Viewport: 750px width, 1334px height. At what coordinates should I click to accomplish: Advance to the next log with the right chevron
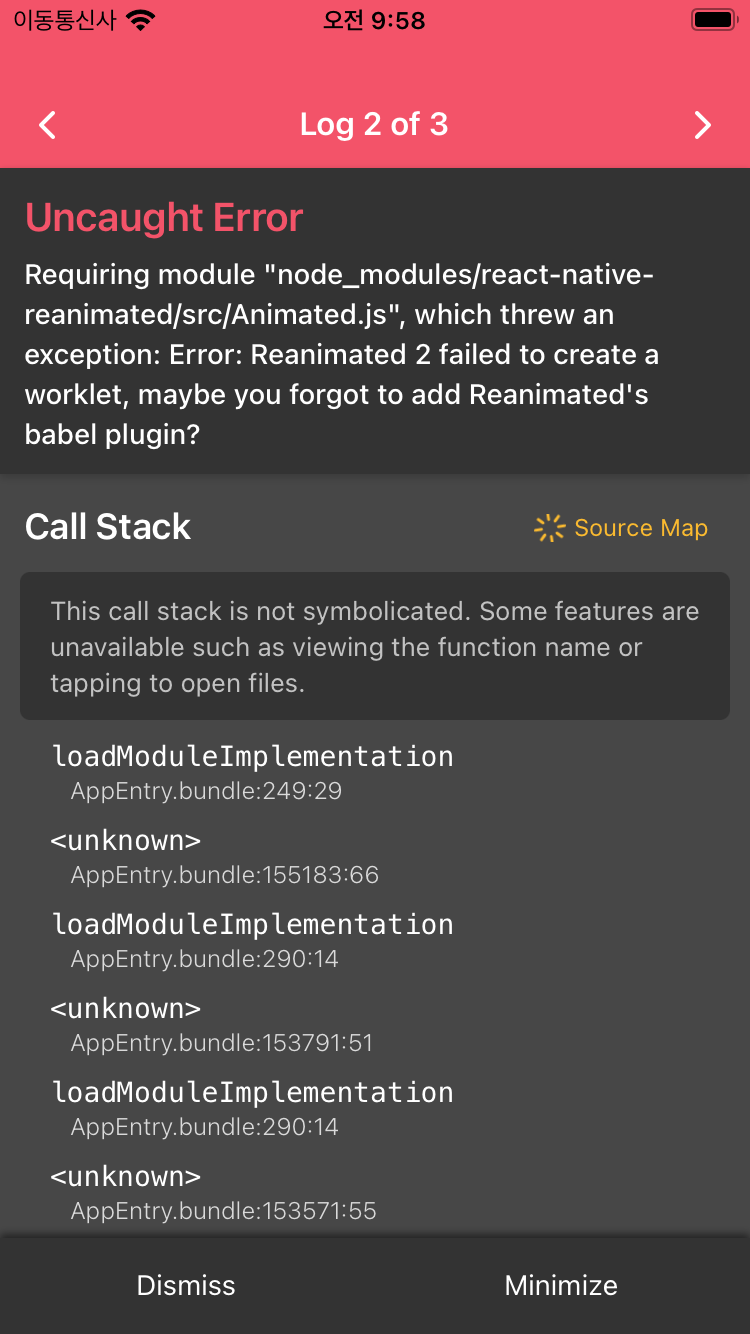[x=703, y=125]
